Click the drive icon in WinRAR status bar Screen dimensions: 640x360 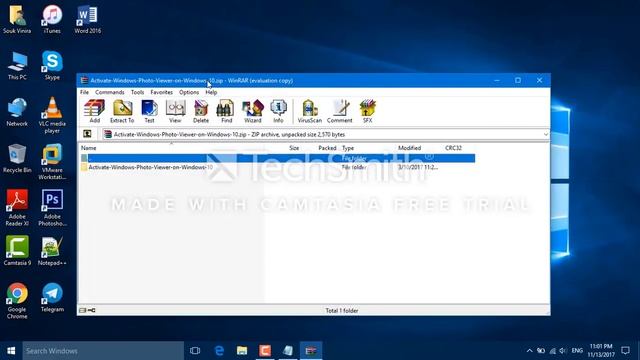(x=82, y=310)
